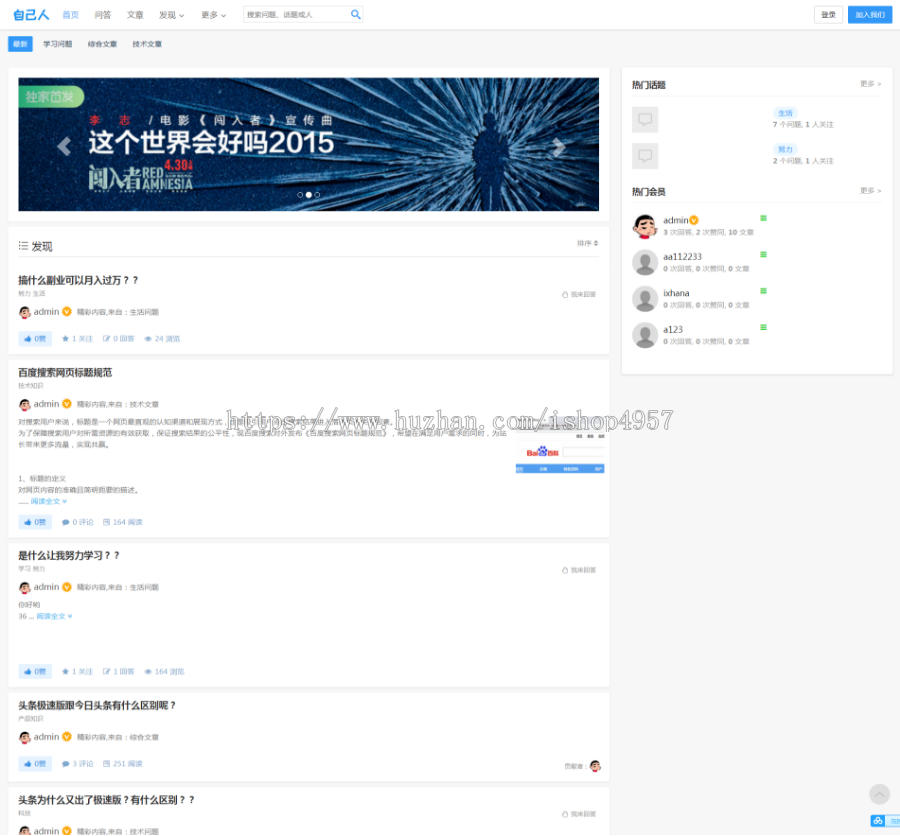
Task: Click the bottom-right blue floating widget
Action: click(885, 821)
